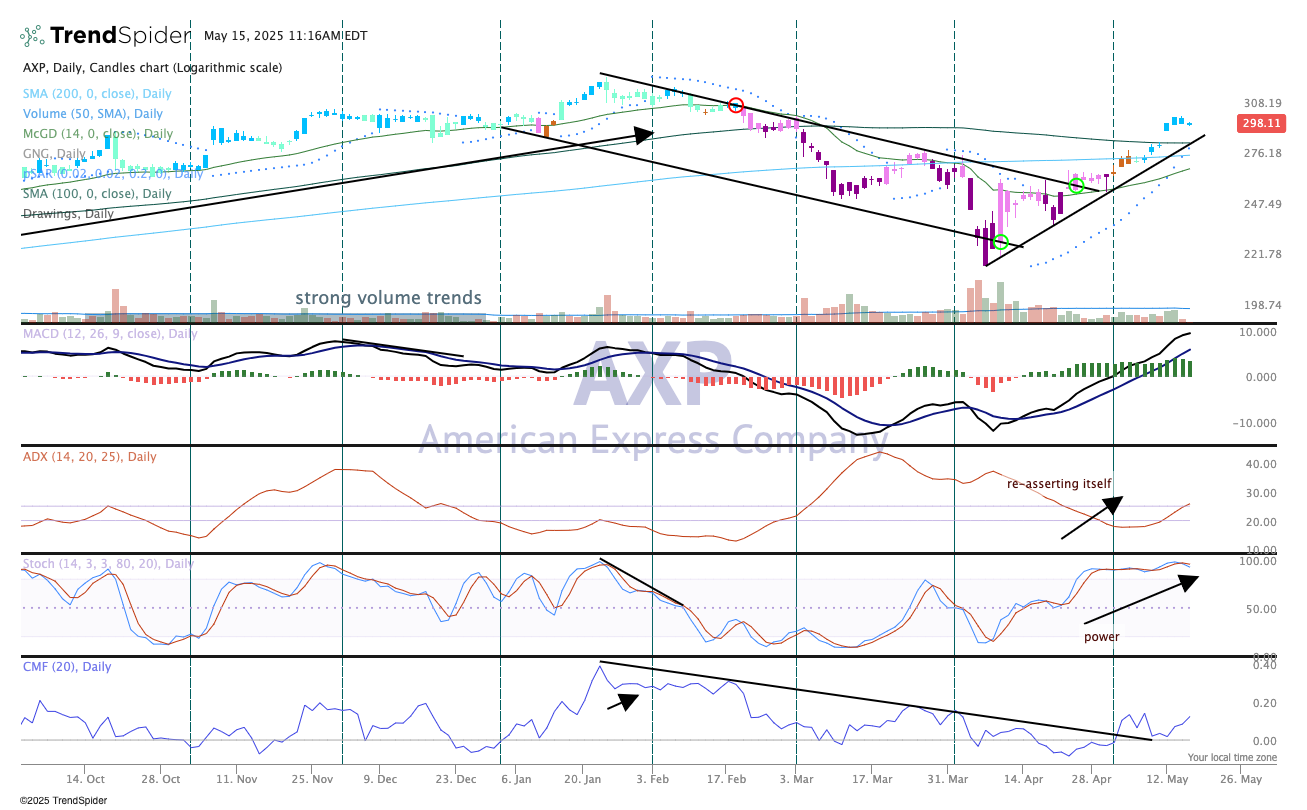
Task: Click the green circle near the late-April breakout
Action: click(1077, 185)
